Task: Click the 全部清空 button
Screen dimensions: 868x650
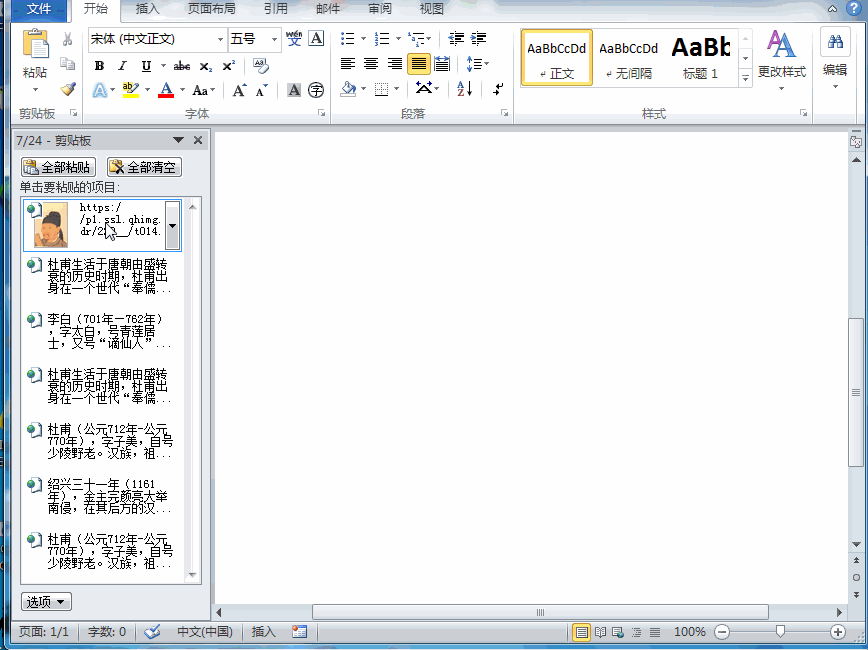Action: click(x=144, y=167)
